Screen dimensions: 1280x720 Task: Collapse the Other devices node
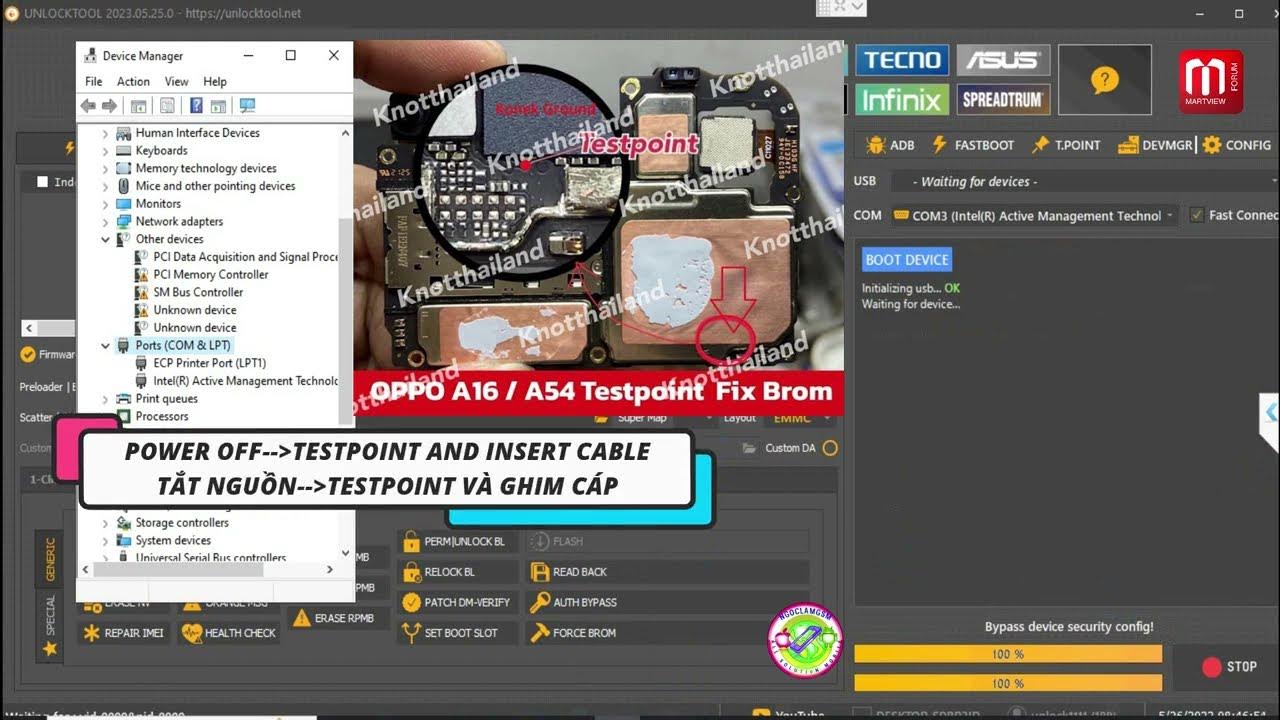tap(105, 239)
